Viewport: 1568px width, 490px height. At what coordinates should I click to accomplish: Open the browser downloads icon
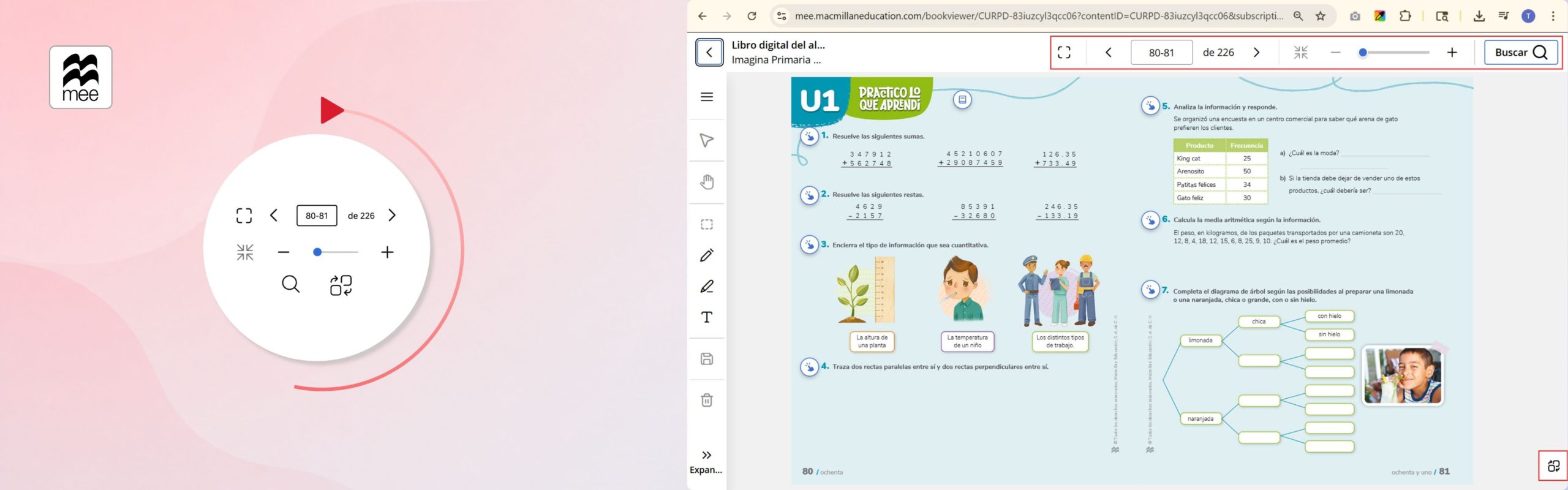point(1479,16)
